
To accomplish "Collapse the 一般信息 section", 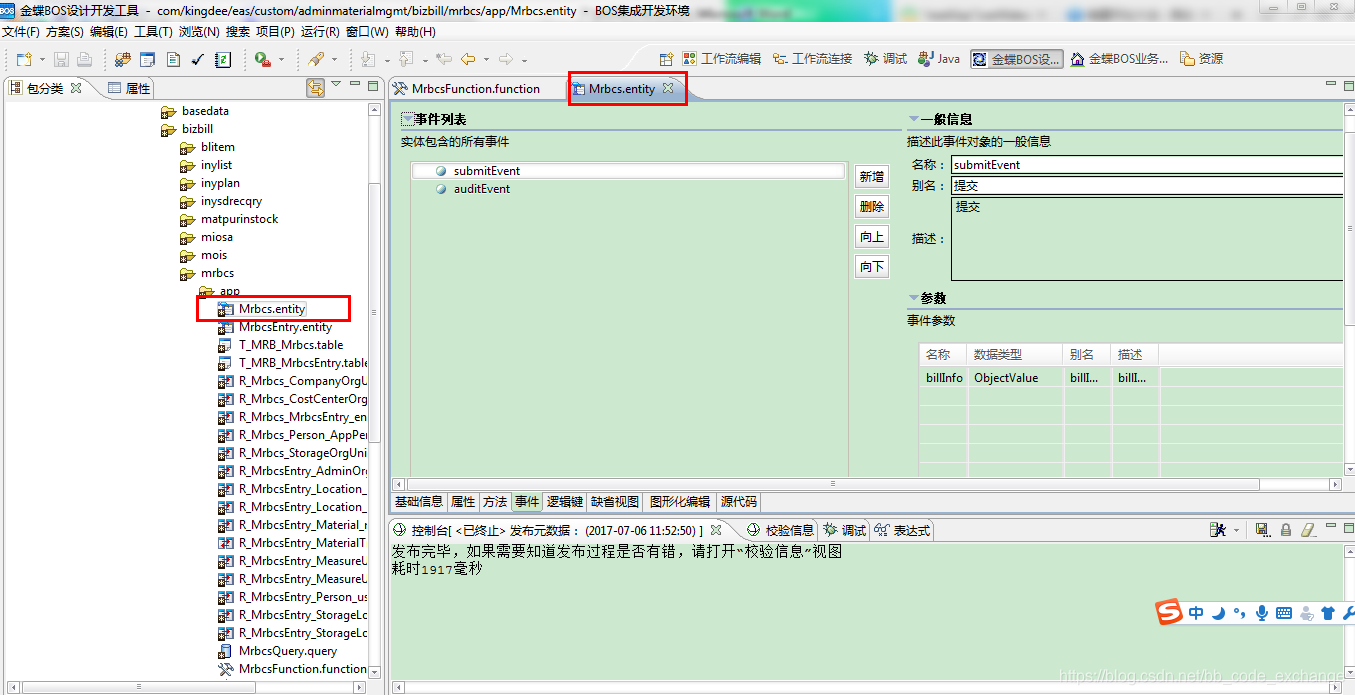I will click(x=913, y=119).
